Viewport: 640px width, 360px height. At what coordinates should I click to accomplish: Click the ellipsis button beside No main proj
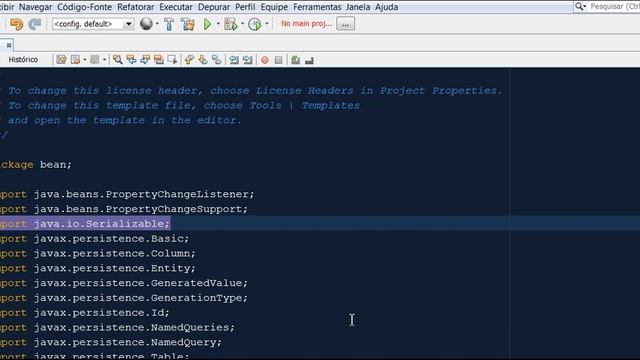click(x=345, y=24)
